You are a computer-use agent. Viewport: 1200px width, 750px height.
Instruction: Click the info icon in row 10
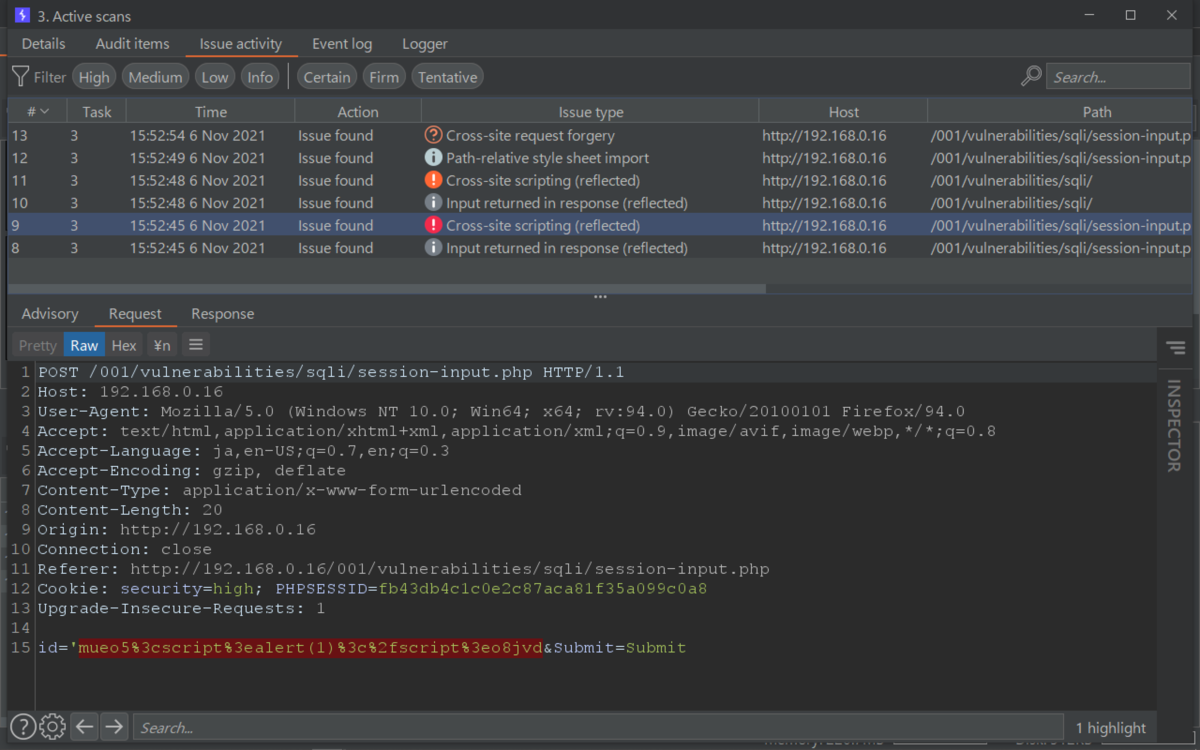point(433,203)
